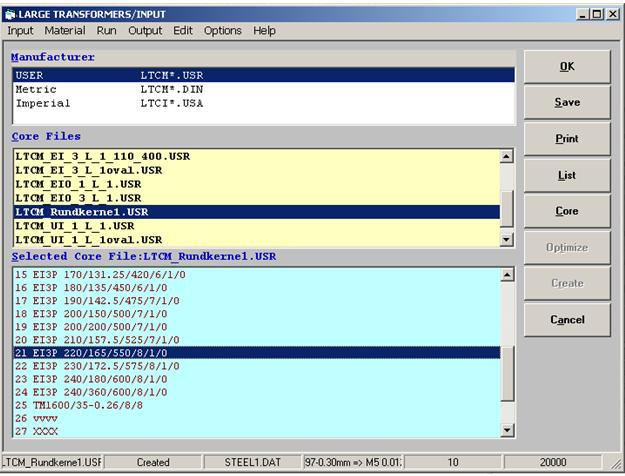Click status bar value 20000

point(552,462)
